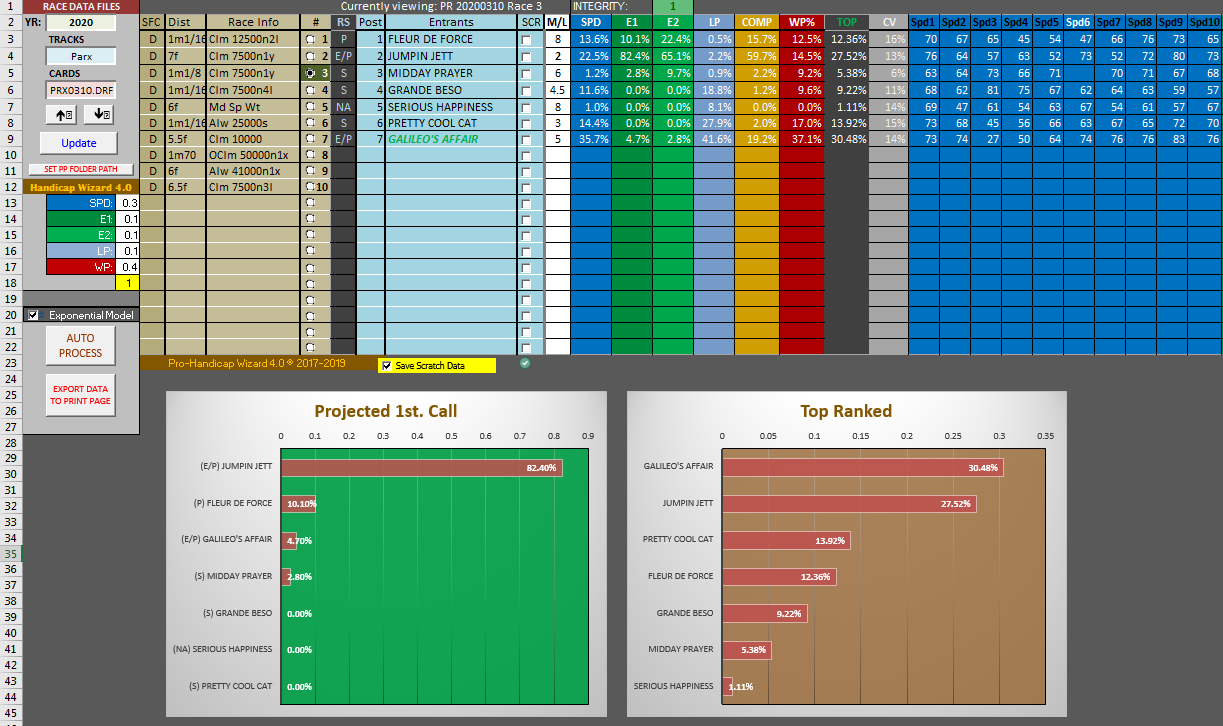Click EXPORT DATA TO PRINT PAGE button
The height and width of the screenshot is (726, 1223).
click(80, 395)
